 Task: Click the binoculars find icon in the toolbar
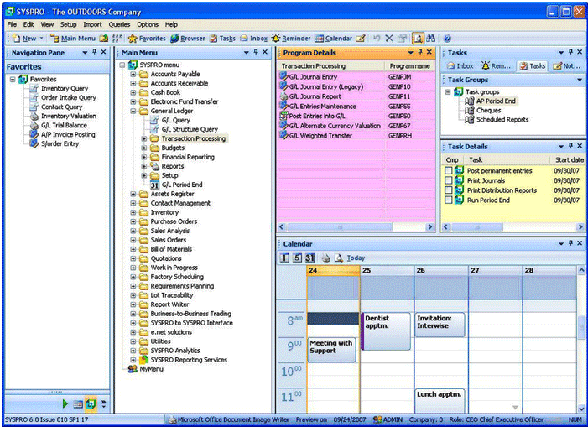tap(430, 38)
